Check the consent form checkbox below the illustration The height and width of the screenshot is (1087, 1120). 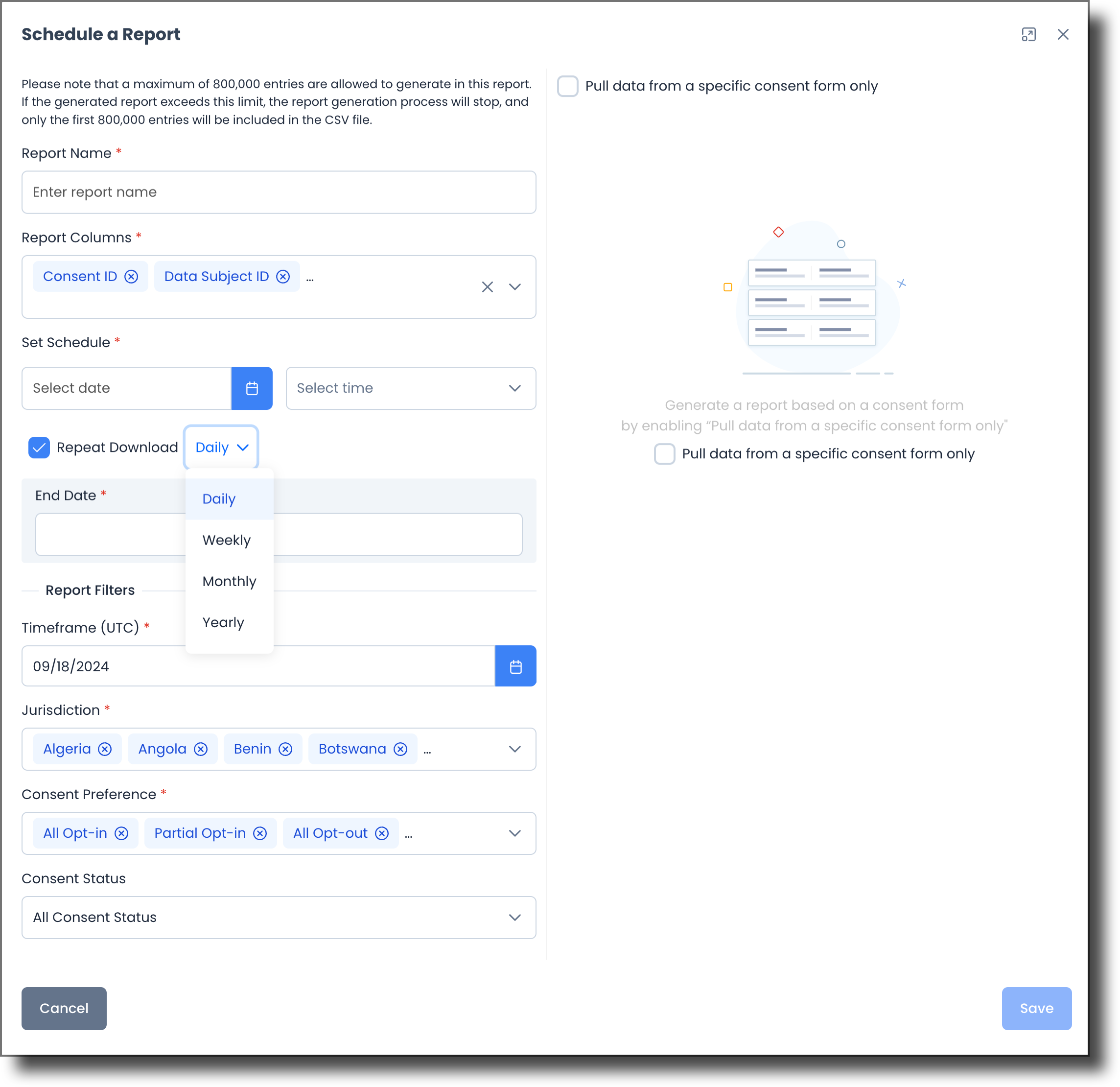pyautogui.click(x=664, y=454)
